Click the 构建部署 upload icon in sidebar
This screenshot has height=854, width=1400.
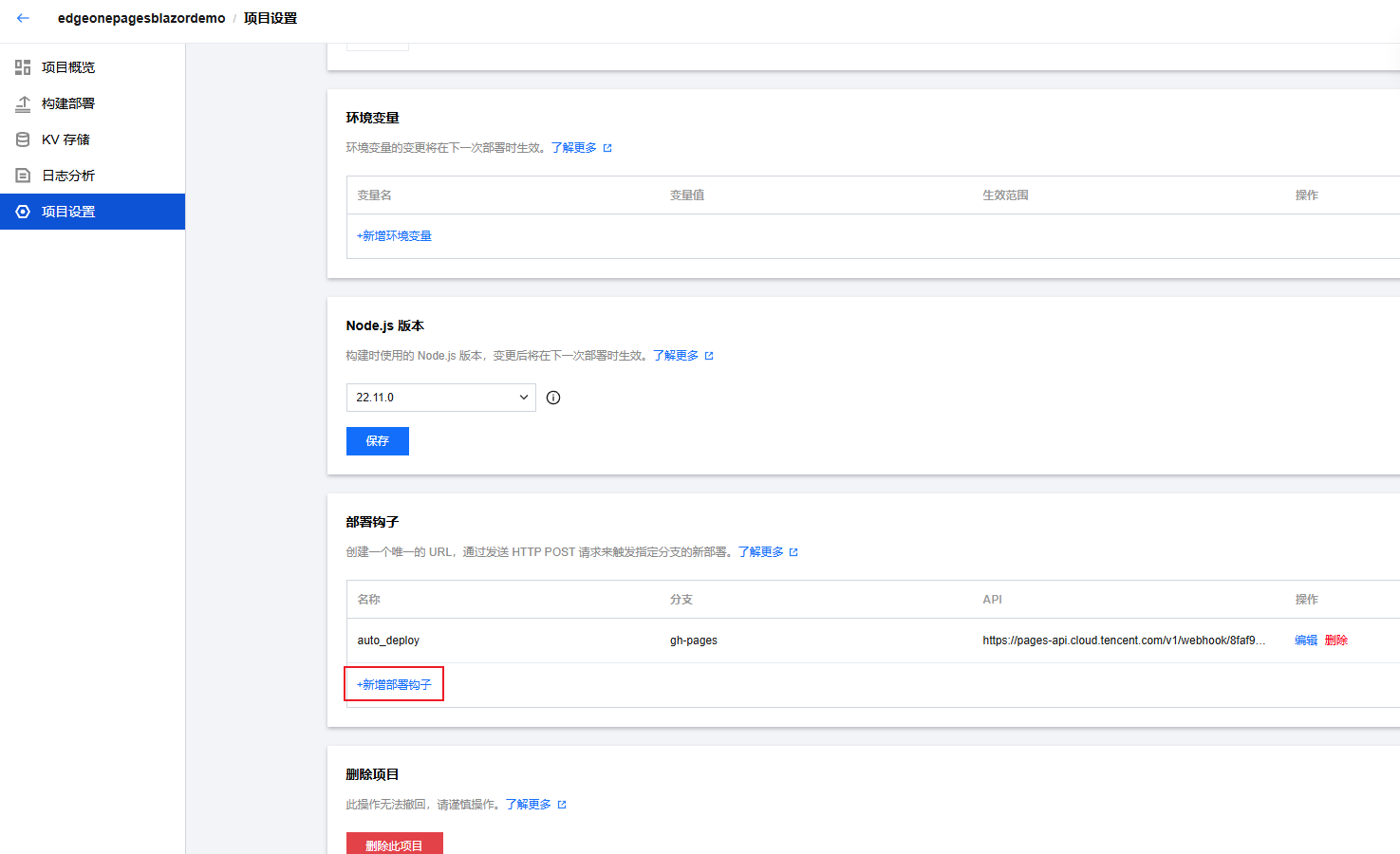click(23, 103)
